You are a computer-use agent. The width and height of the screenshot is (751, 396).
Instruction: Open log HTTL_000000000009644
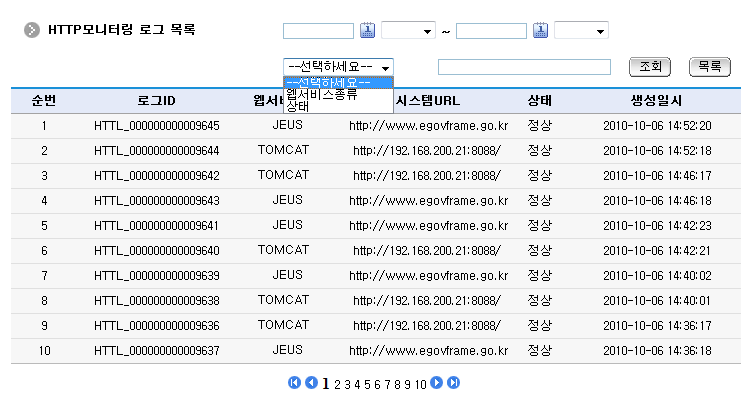pos(157,151)
